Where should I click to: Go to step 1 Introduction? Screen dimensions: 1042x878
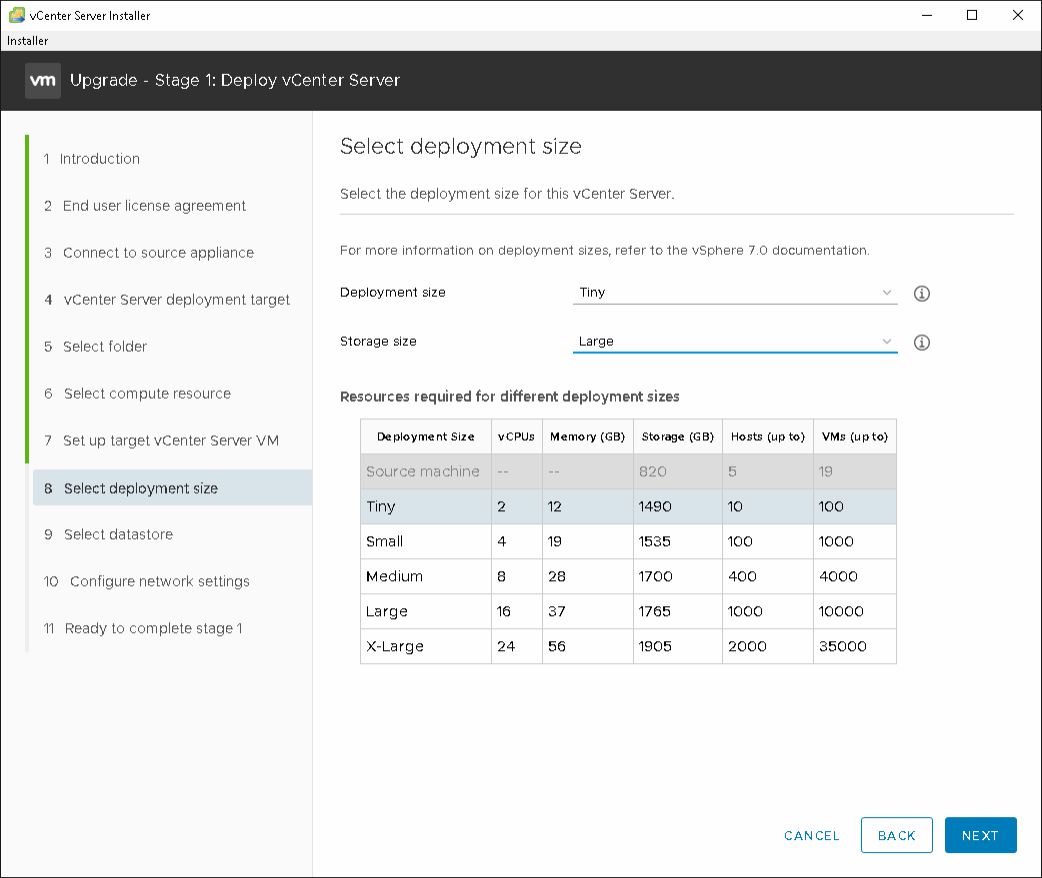(99, 159)
